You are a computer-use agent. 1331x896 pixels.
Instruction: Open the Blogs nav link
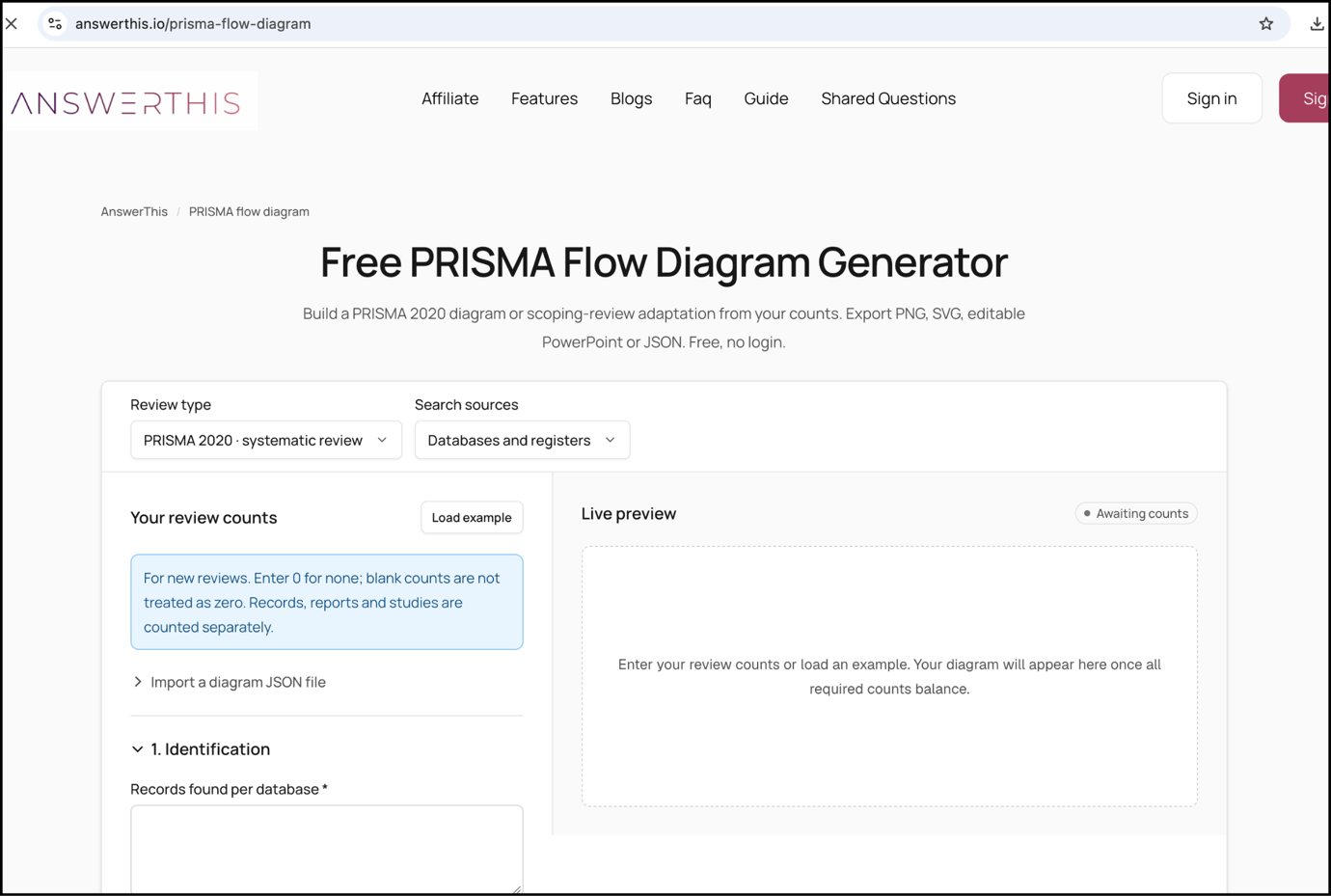pos(631,98)
